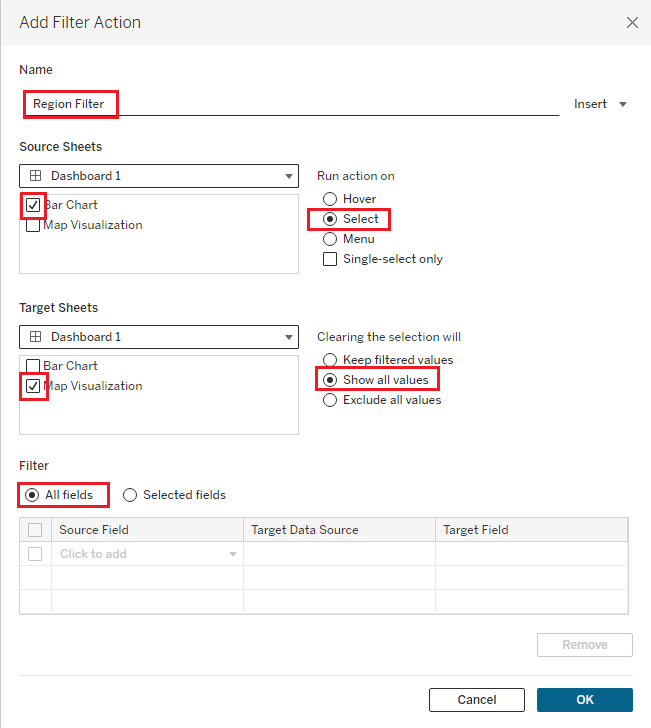Check Bar Chart in Target Sheets
651x728 pixels.
[34, 366]
